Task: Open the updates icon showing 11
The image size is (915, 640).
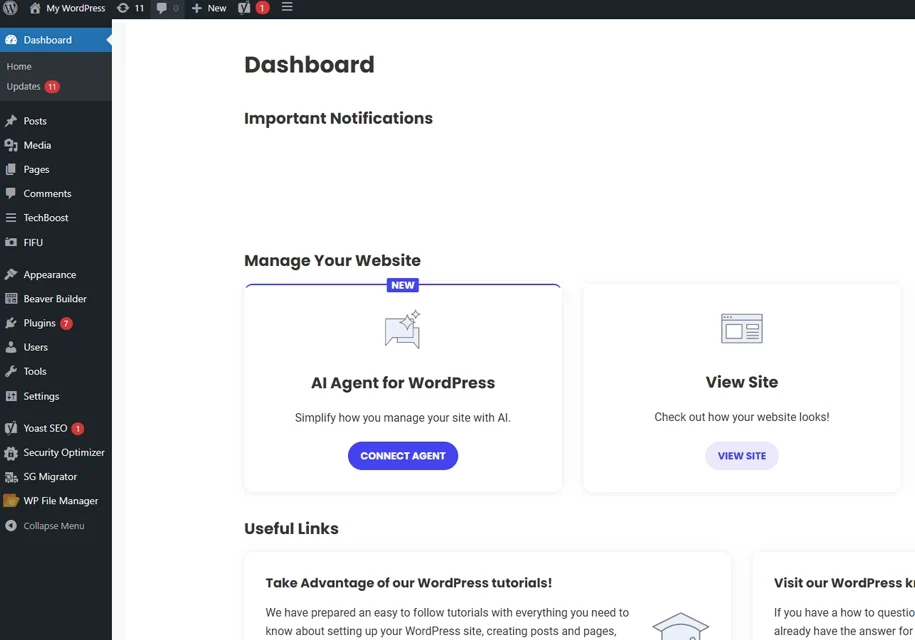Action: 123,8
